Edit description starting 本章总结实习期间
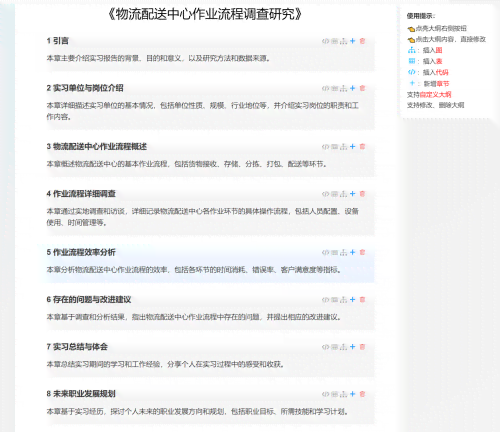The width and height of the screenshot is (500, 432). [x=165, y=365]
